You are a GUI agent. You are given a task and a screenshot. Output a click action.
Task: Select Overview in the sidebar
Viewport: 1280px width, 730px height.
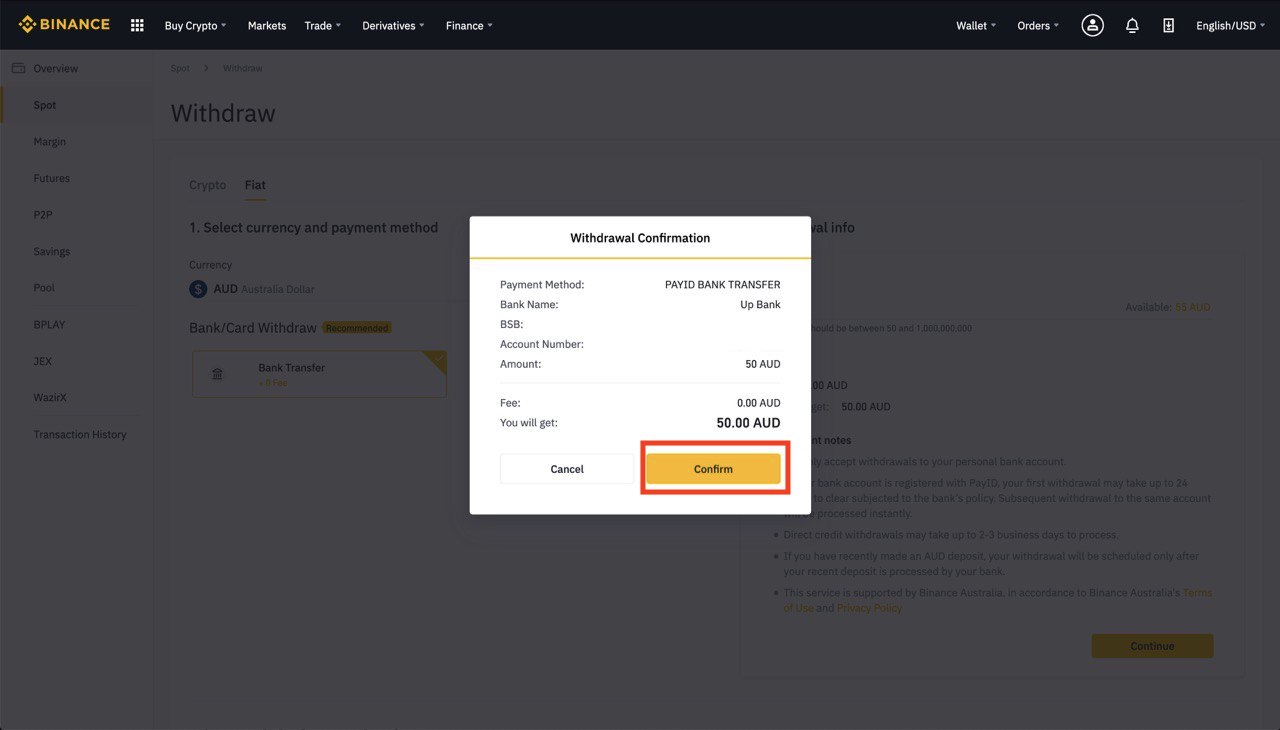point(55,68)
